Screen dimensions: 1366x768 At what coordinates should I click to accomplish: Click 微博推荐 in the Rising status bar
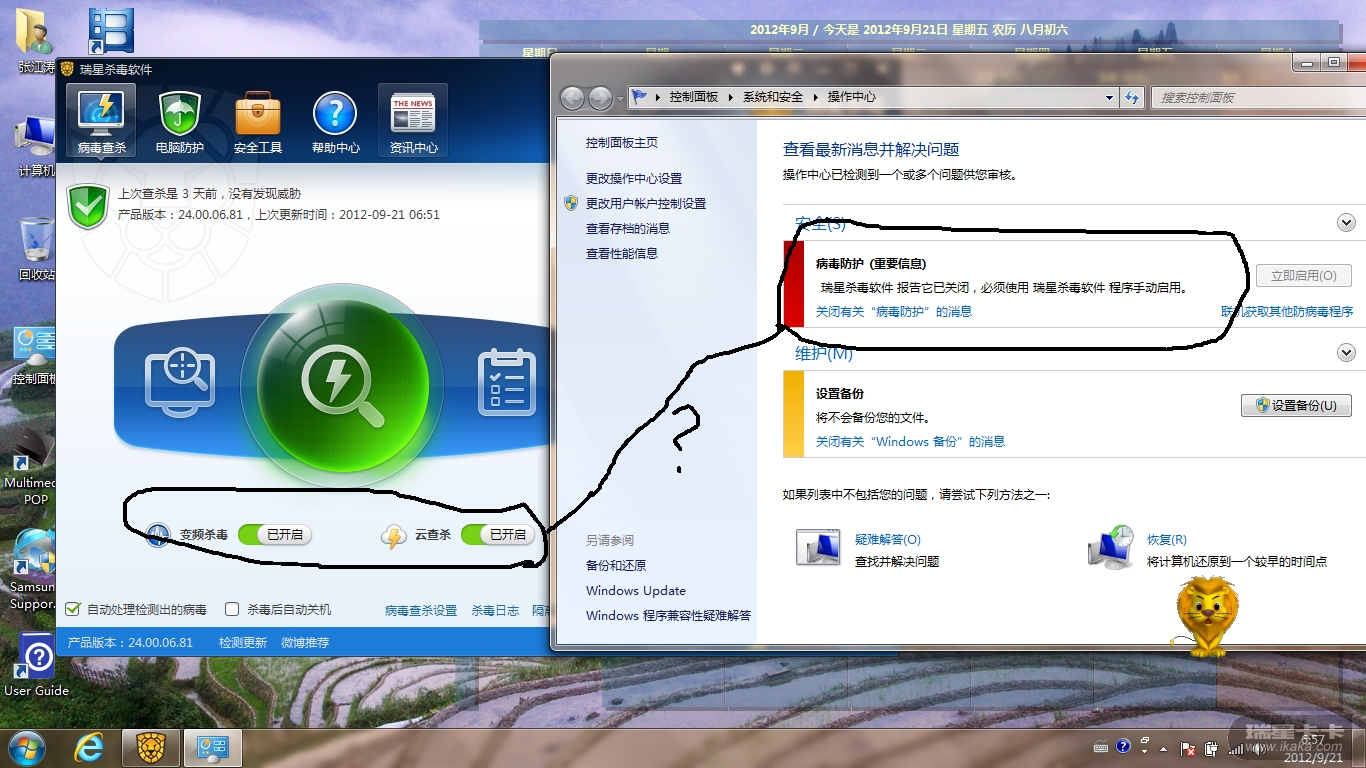(x=305, y=642)
